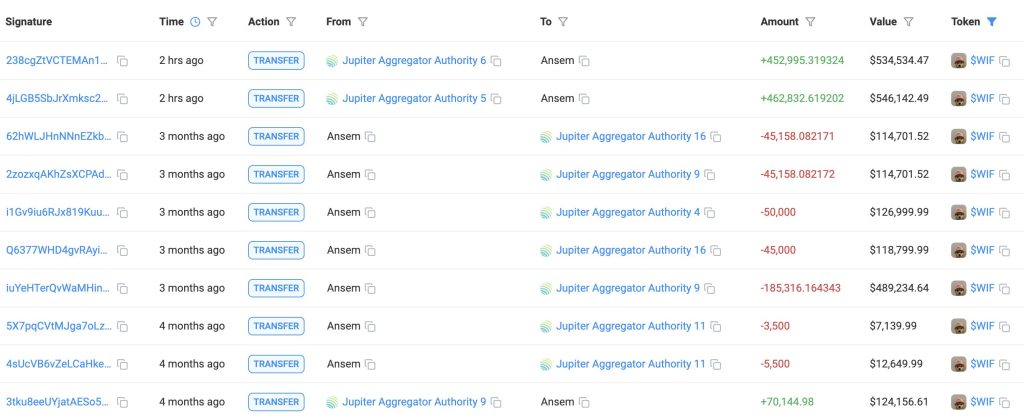Open the From column filter
Viewport: 1024px width, 420px height.
(x=362, y=21)
